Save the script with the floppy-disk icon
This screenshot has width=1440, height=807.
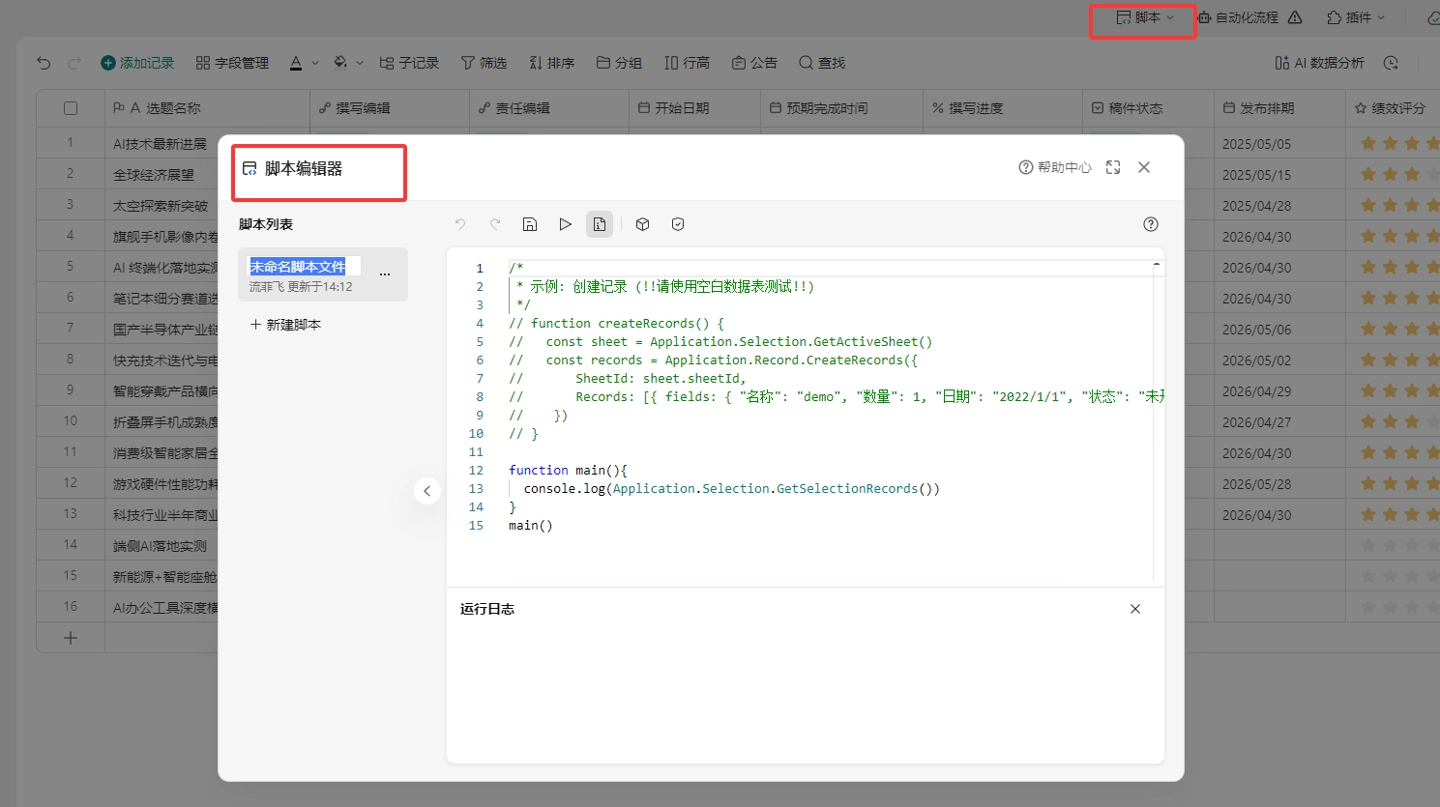530,224
